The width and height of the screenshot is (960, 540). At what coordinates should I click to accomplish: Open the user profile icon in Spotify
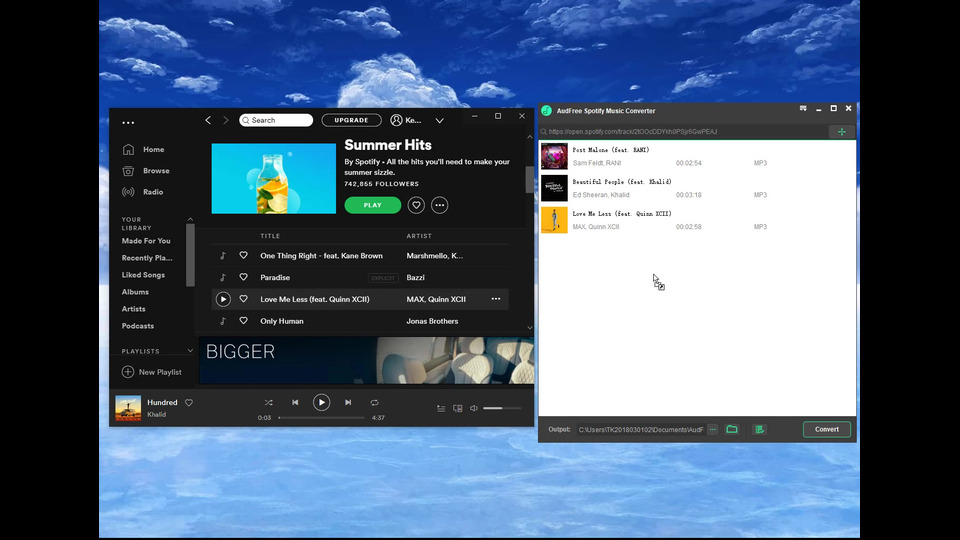[397, 120]
